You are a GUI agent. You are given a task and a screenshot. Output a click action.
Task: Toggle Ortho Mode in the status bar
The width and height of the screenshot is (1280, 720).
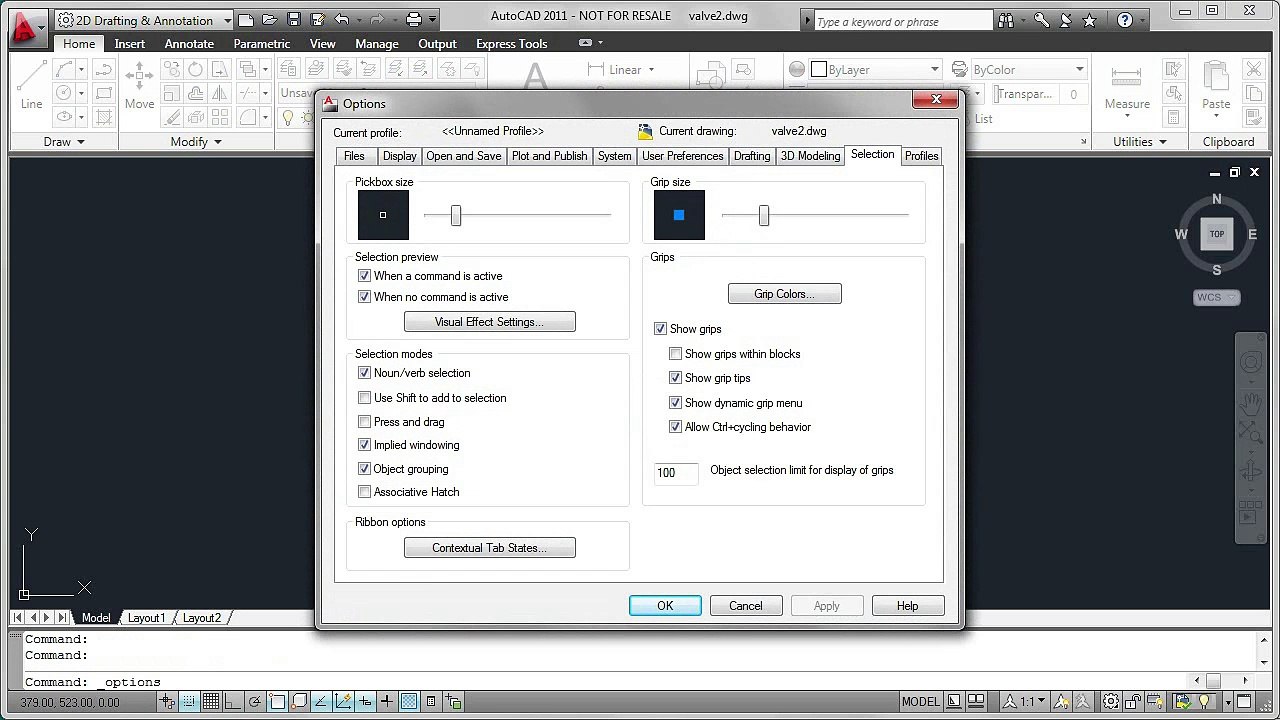pyautogui.click(x=232, y=702)
